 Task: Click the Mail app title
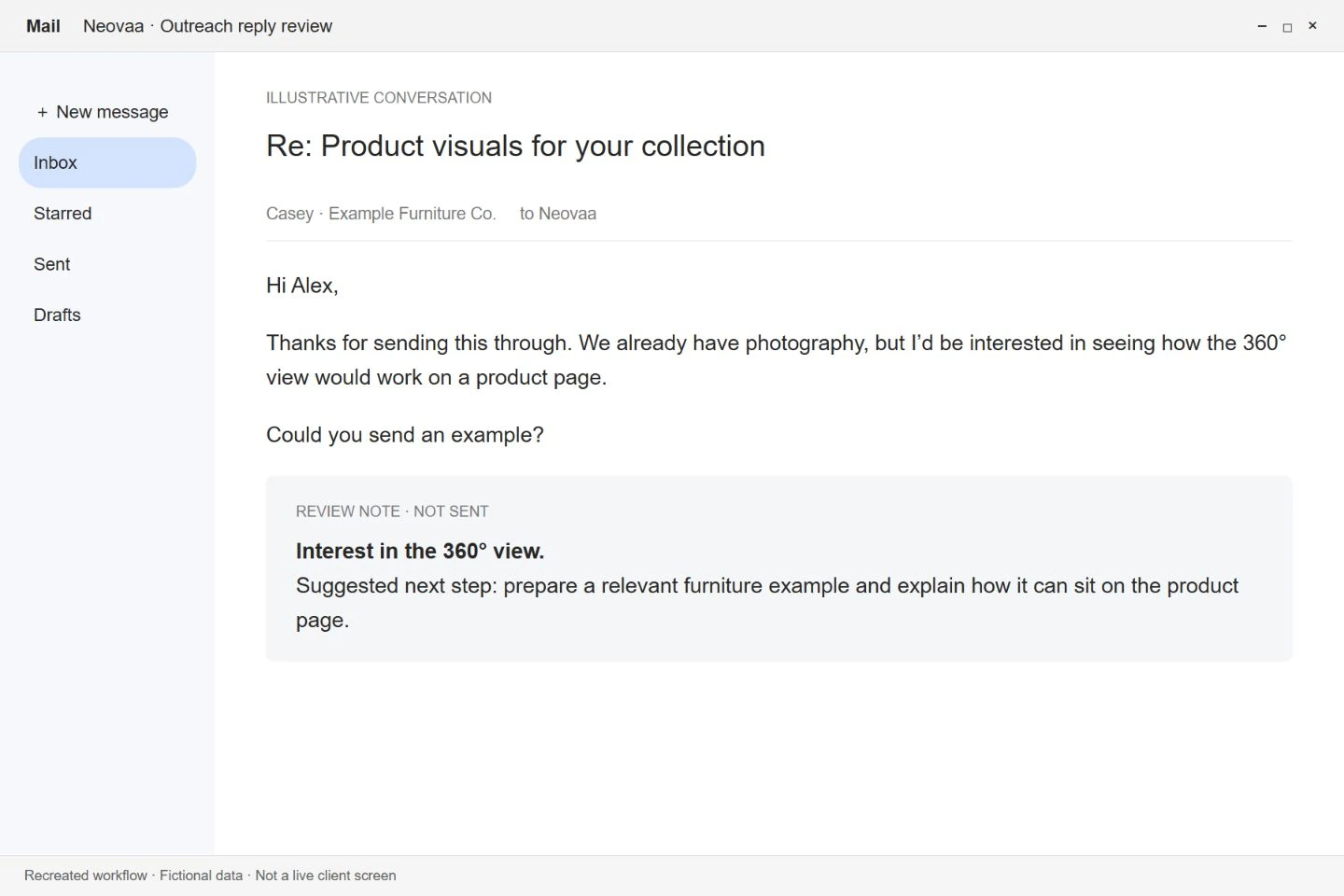tap(43, 26)
